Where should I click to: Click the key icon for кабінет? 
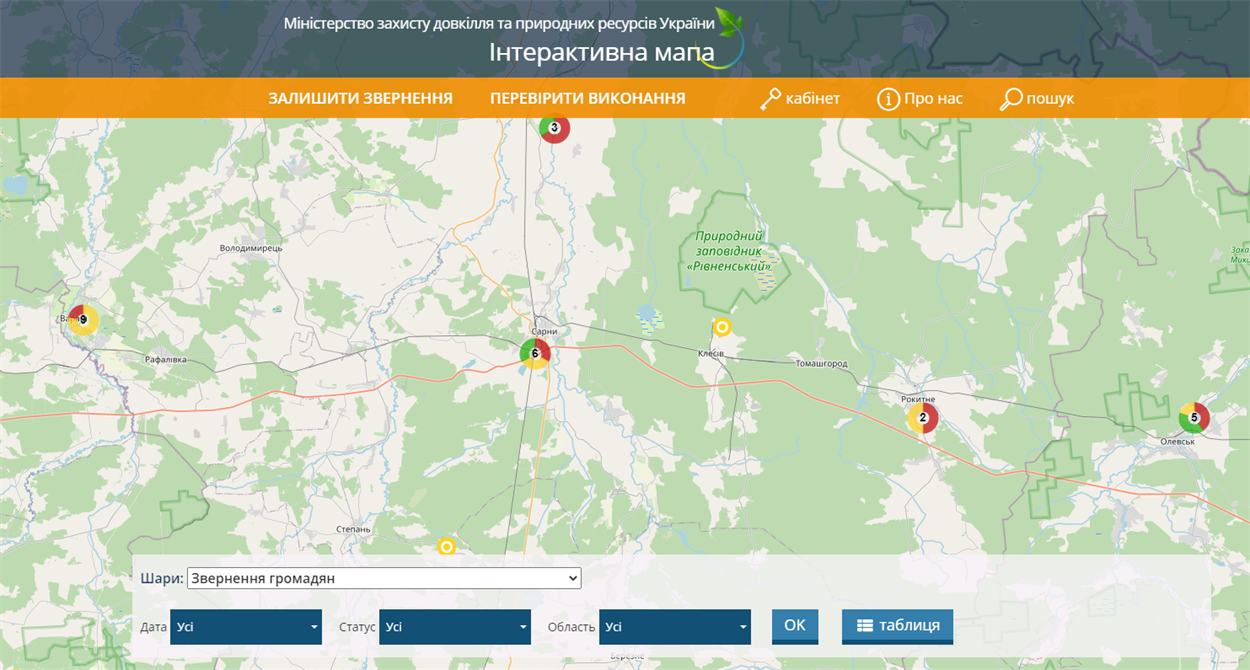(x=770, y=99)
